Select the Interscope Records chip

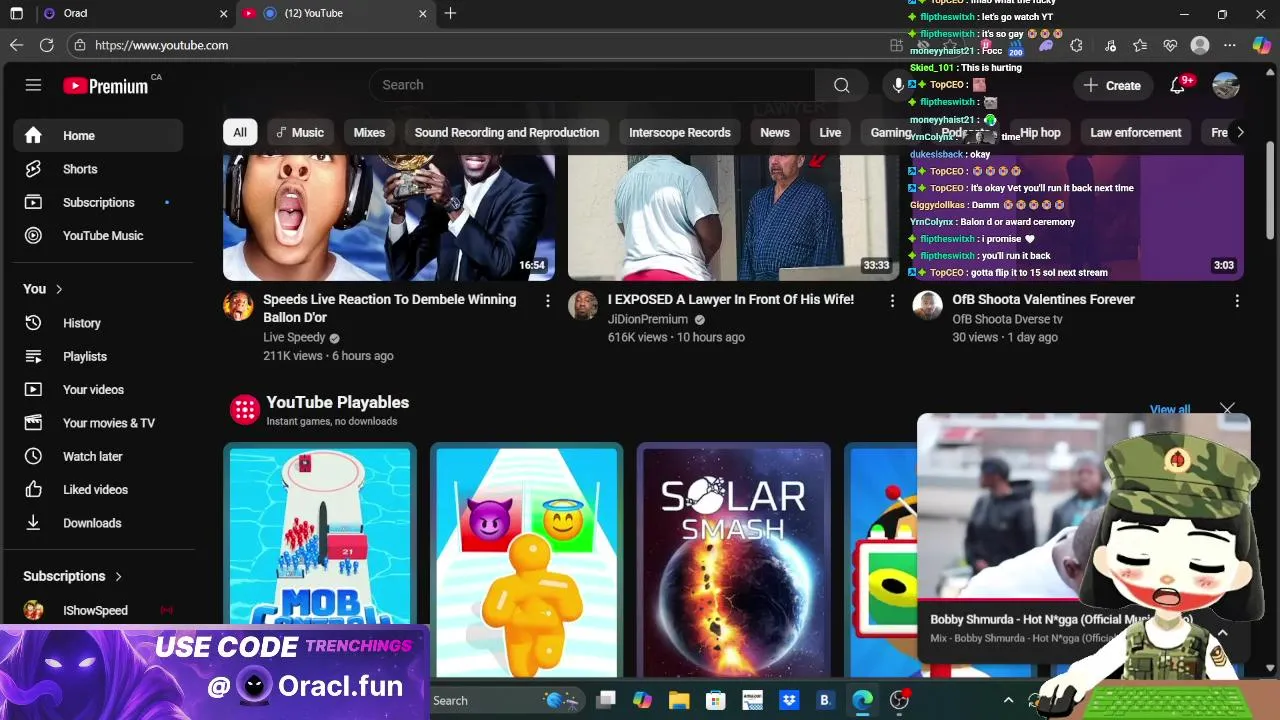pyautogui.click(x=680, y=132)
